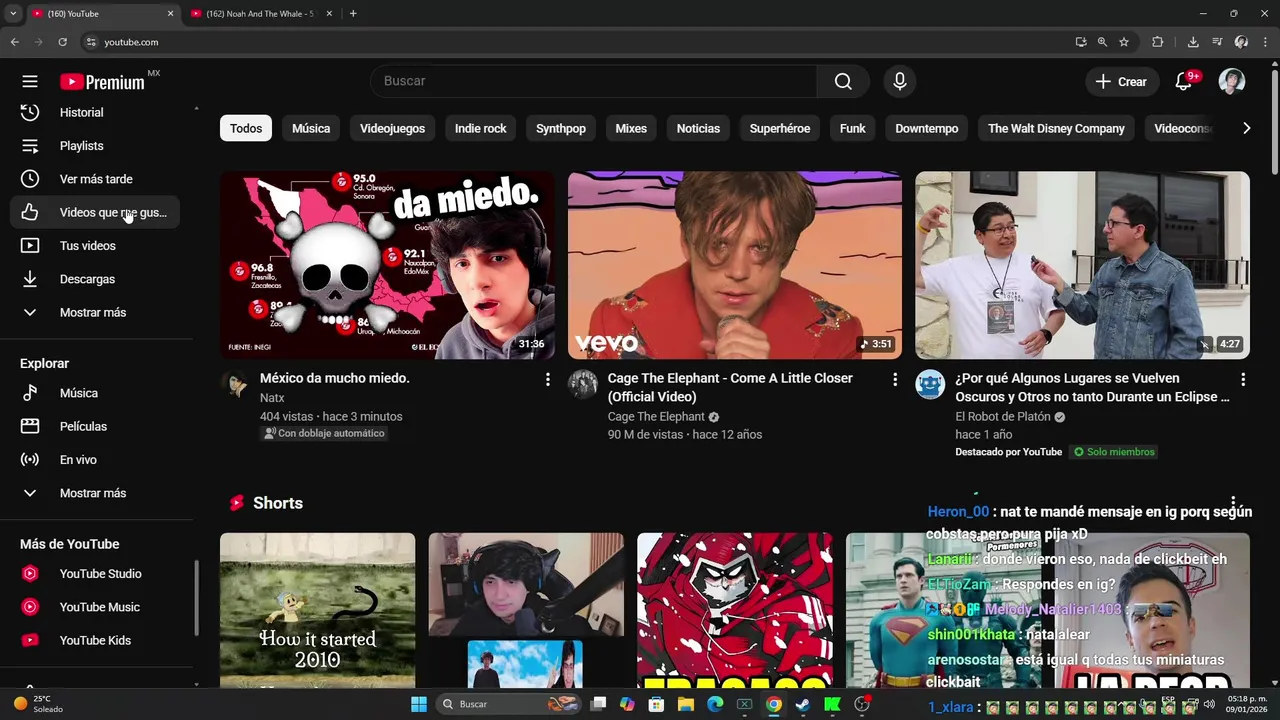Image resolution: width=1280 pixels, height=720 pixels.
Task: Click the Chrome zoom magnifier icon
Action: [x=1102, y=42]
